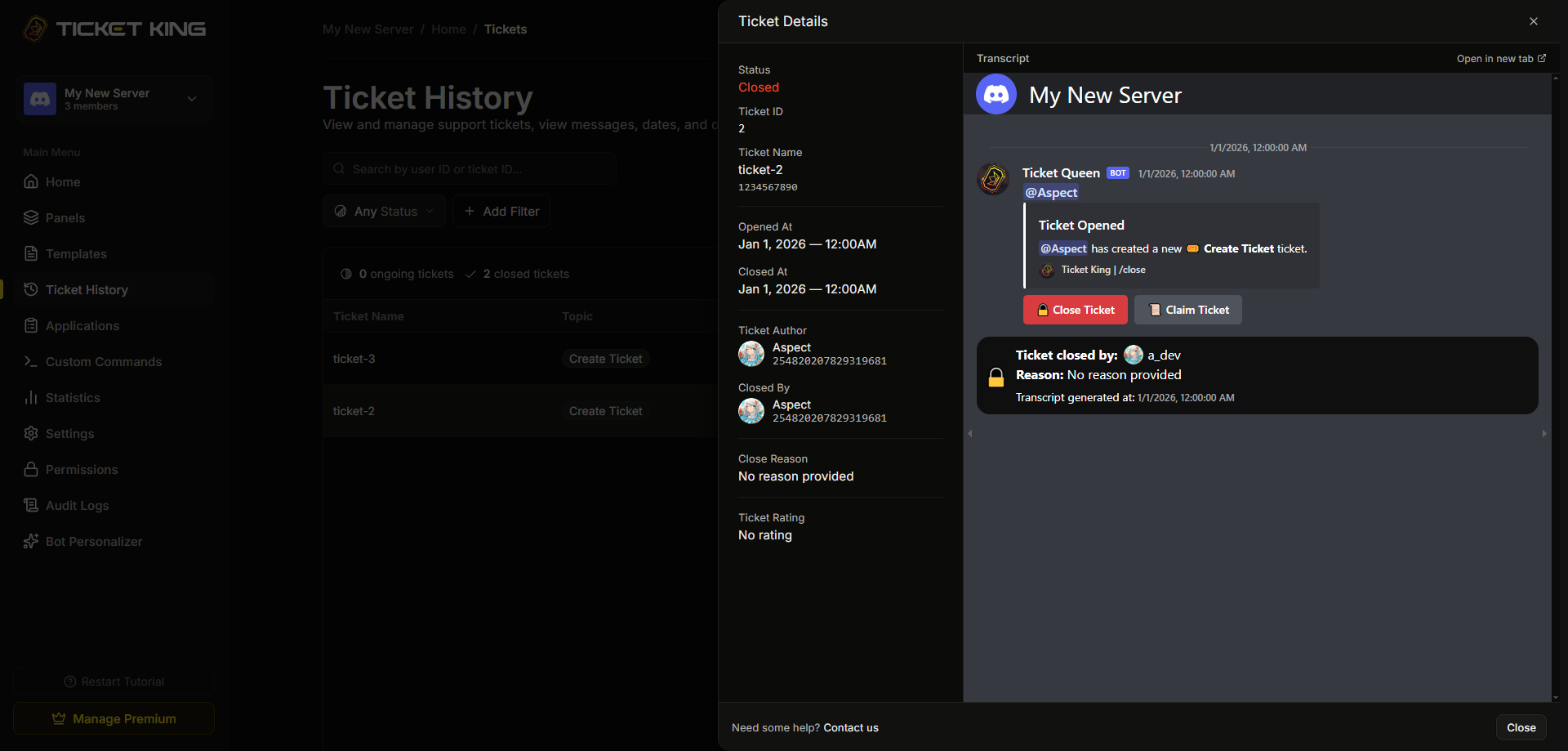Click the transcript vertical scrollbar down arrow
Viewport: 1568px width, 751px height.
click(x=1555, y=698)
